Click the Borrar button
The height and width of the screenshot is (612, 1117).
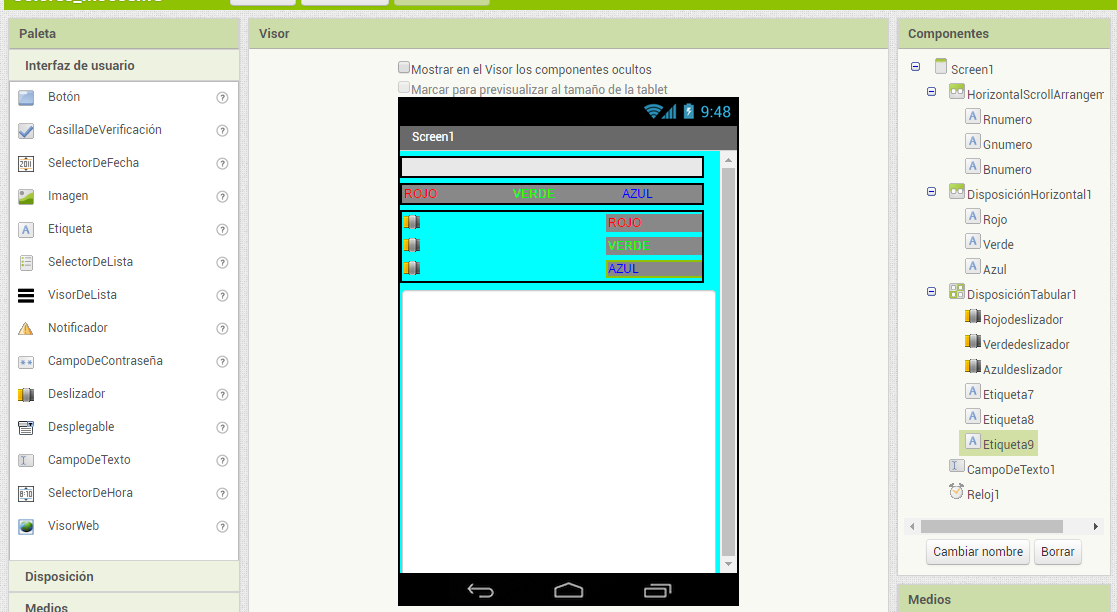pyautogui.click(x=1057, y=551)
